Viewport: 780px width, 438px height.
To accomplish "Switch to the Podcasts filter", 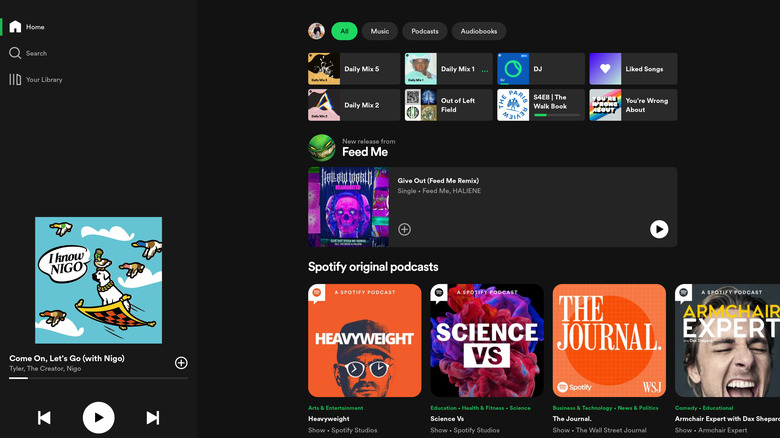I will 424,31.
